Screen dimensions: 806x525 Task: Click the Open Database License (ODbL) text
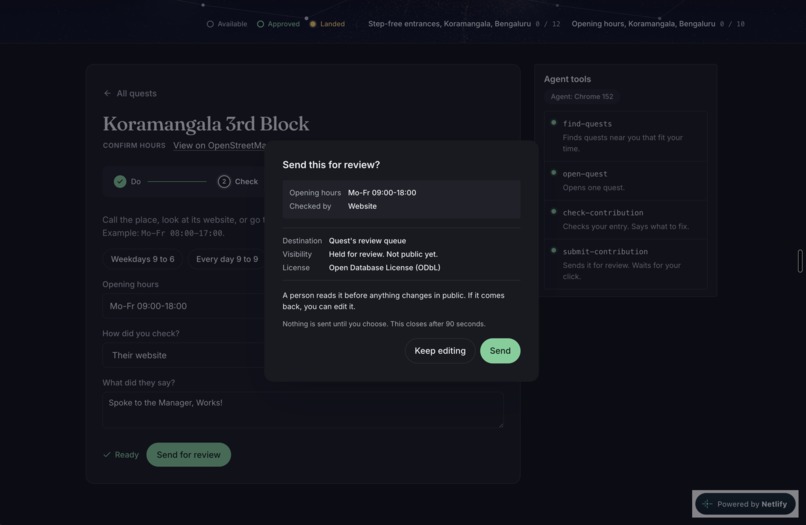(384, 267)
